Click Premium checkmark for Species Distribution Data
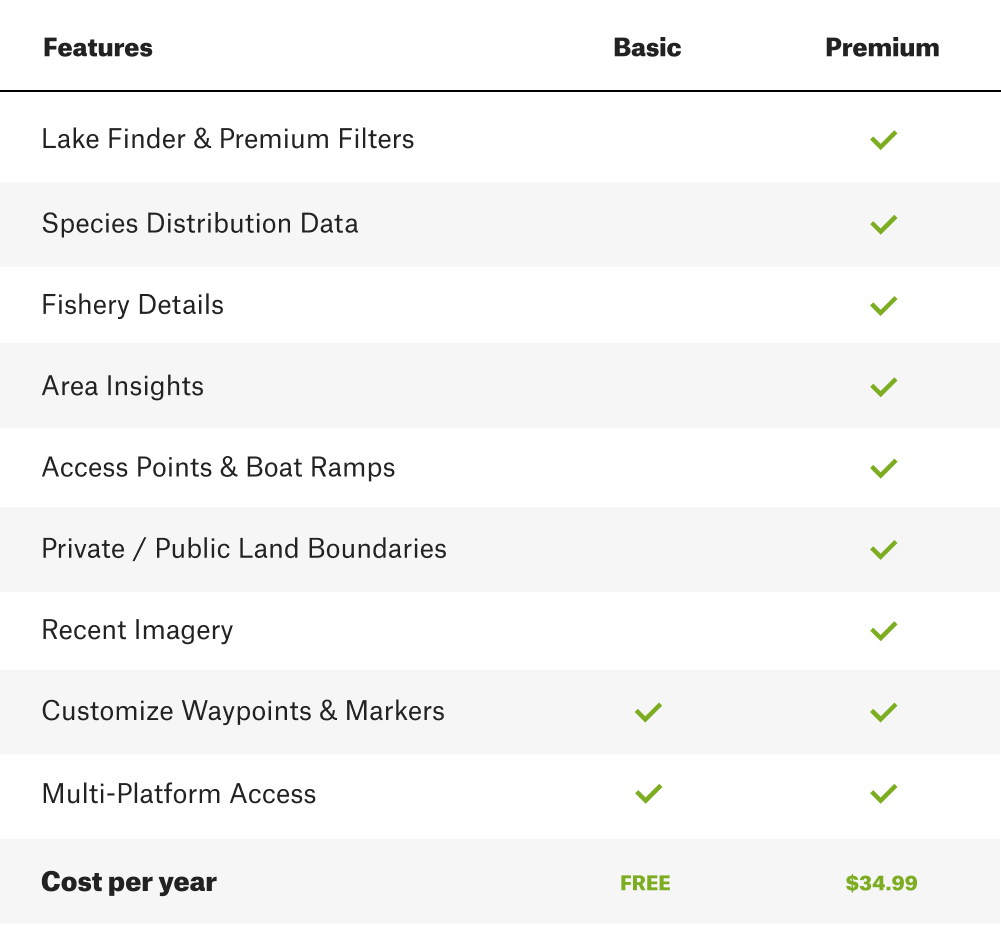 [883, 224]
